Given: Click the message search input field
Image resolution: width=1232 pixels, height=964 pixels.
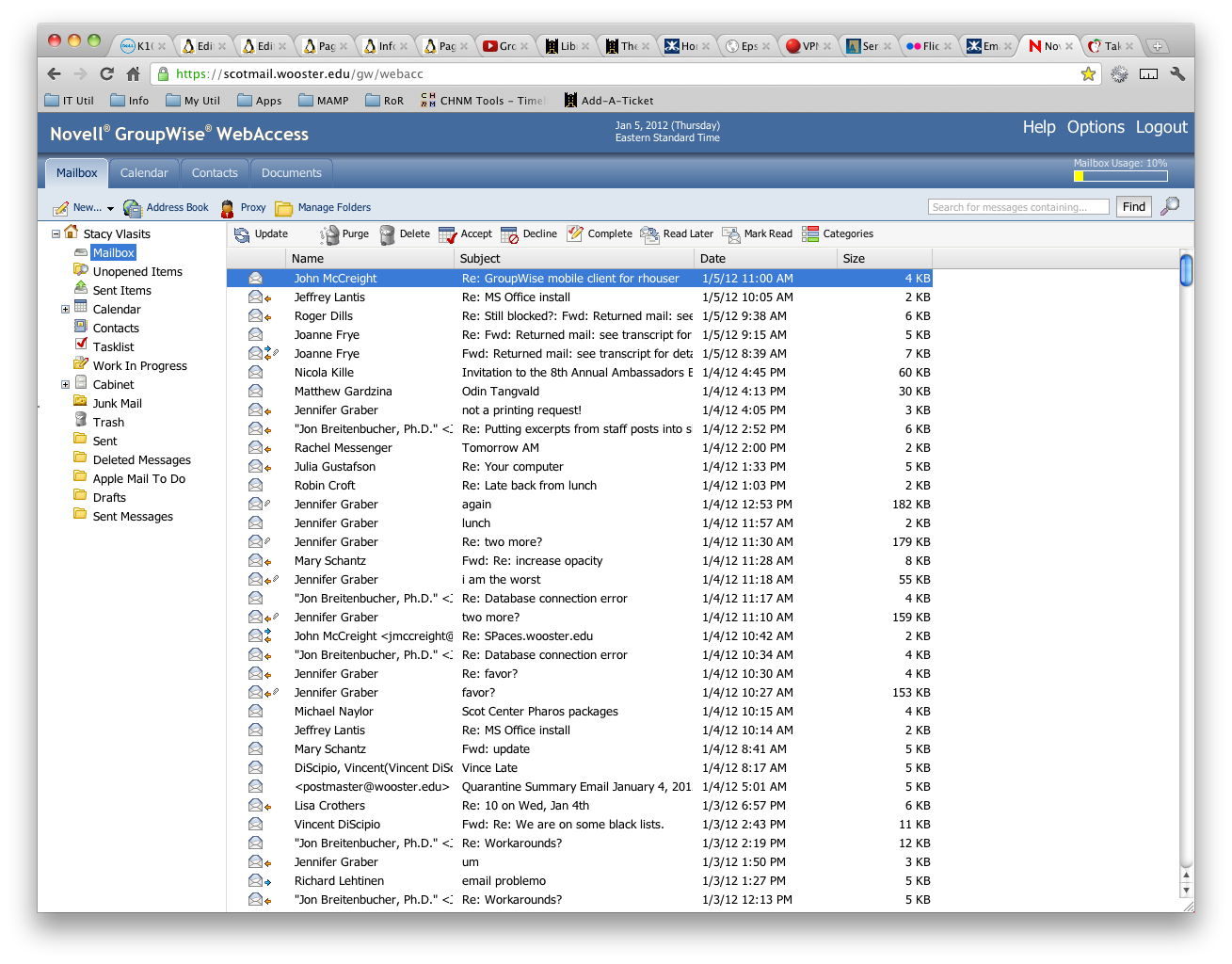Looking at the screenshot, I should point(1018,206).
